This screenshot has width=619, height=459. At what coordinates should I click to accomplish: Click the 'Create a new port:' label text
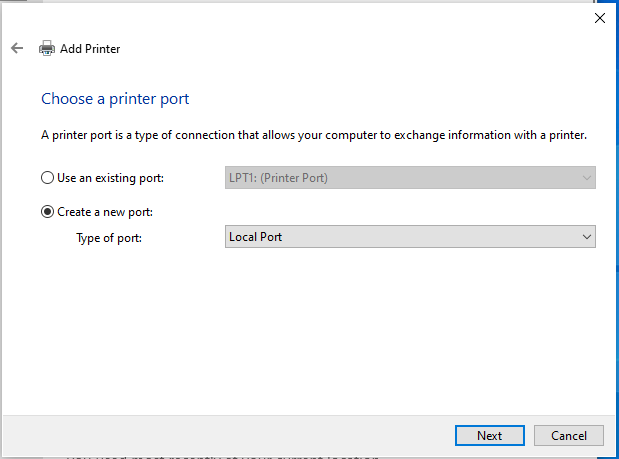pos(105,212)
